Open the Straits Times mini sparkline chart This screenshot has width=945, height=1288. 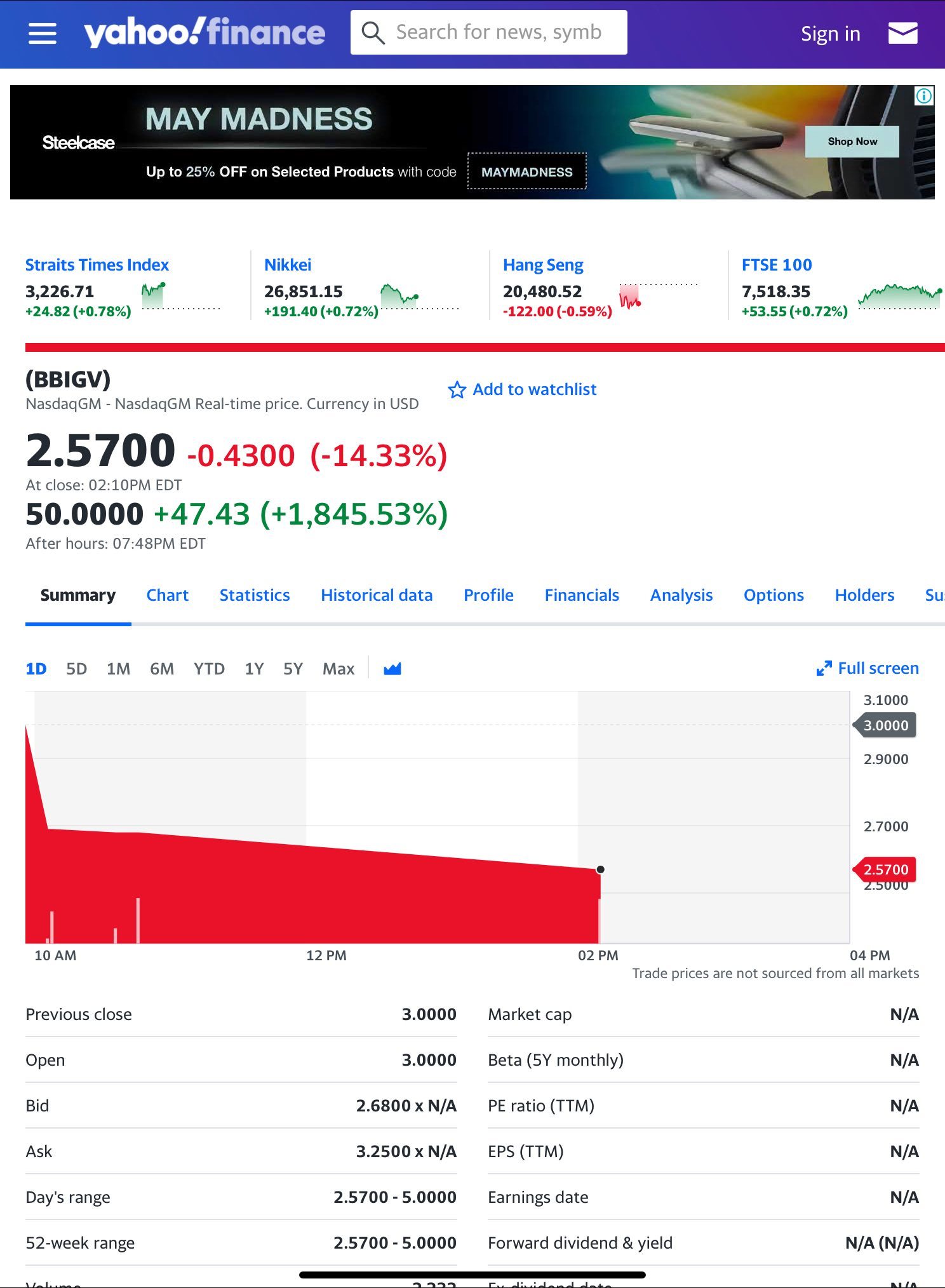(180, 296)
